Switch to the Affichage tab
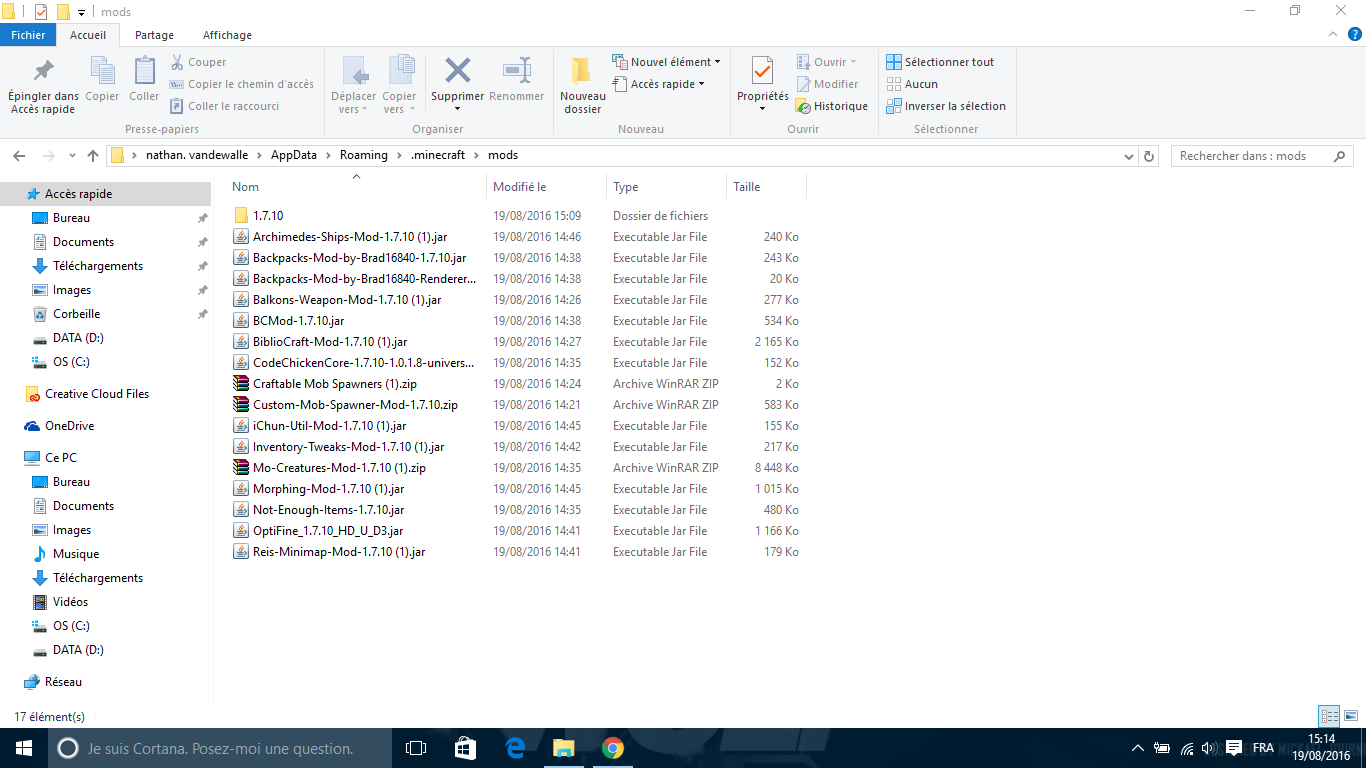 [227, 35]
